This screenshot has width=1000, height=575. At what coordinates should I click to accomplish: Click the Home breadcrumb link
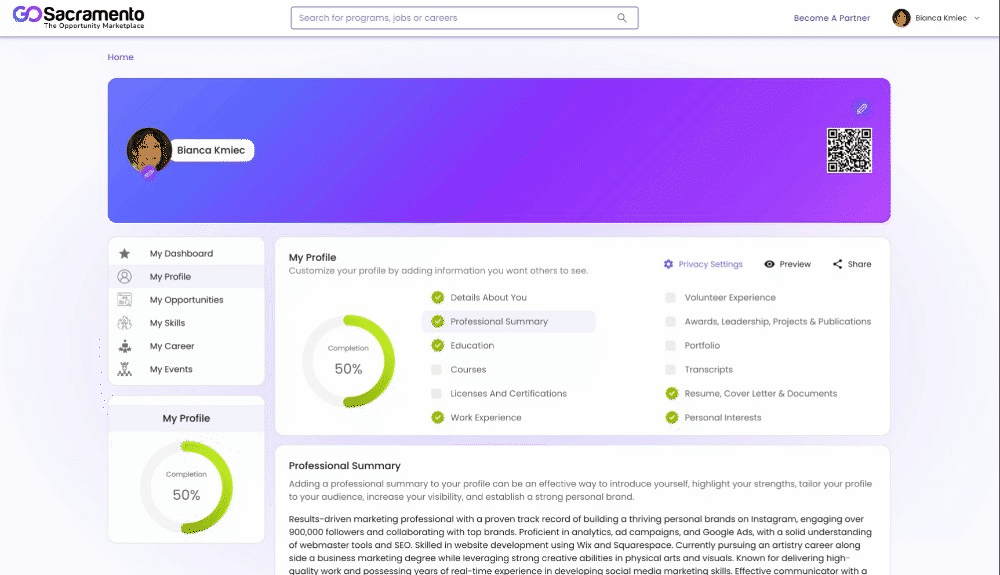click(x=121, y=57)
